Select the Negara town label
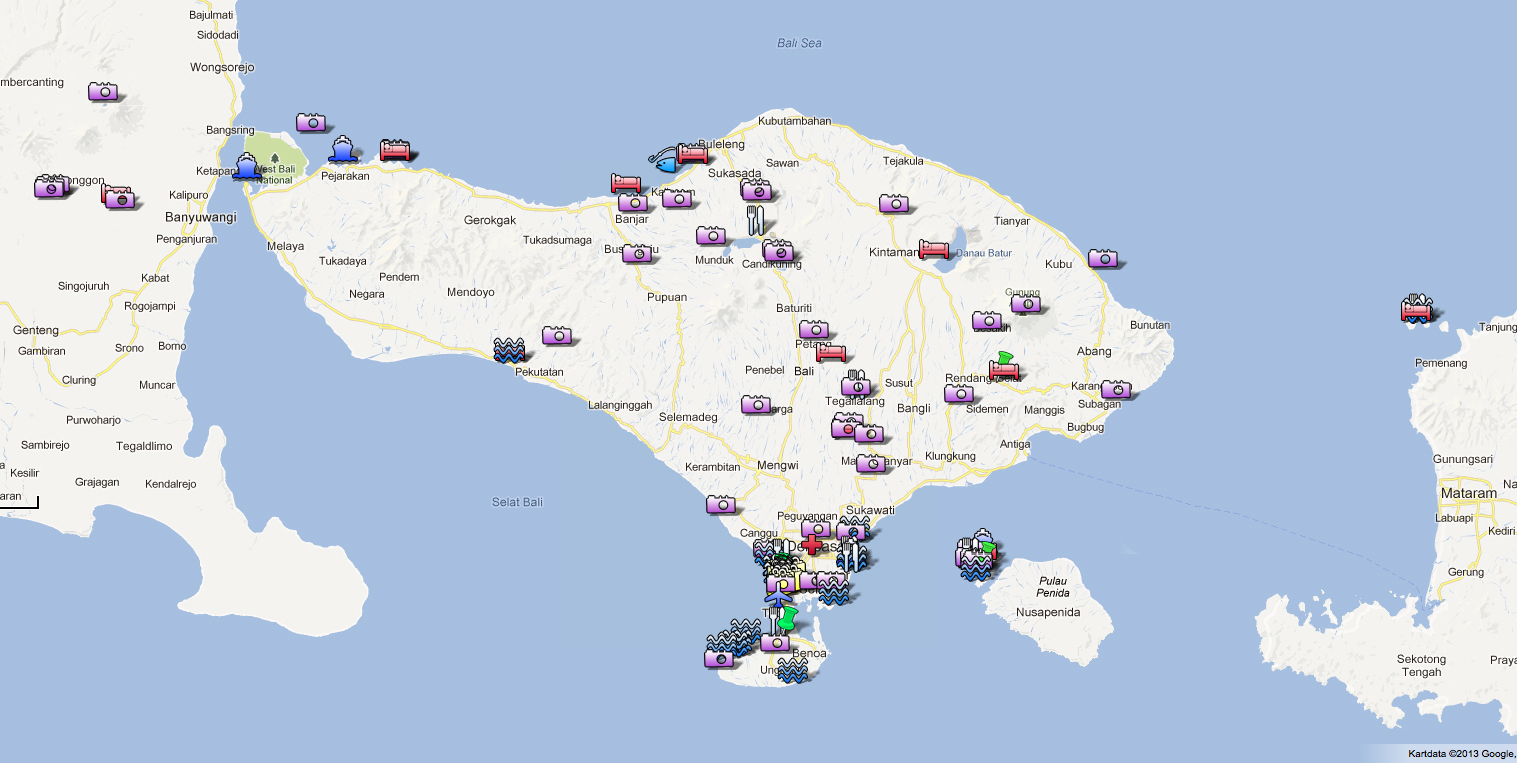 click(x=366, y=294)
